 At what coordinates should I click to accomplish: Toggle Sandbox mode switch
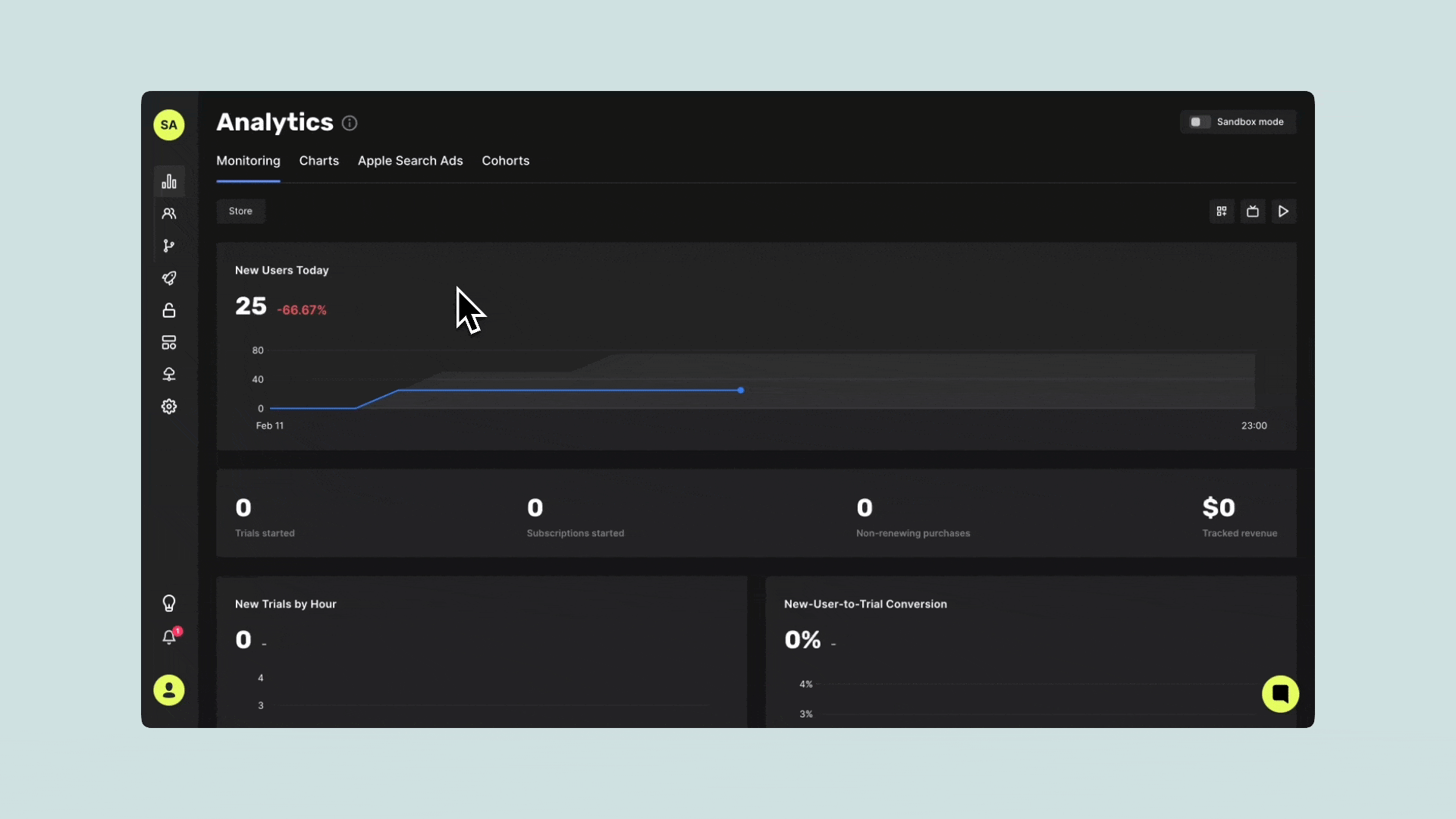(x=1199, y=122)
